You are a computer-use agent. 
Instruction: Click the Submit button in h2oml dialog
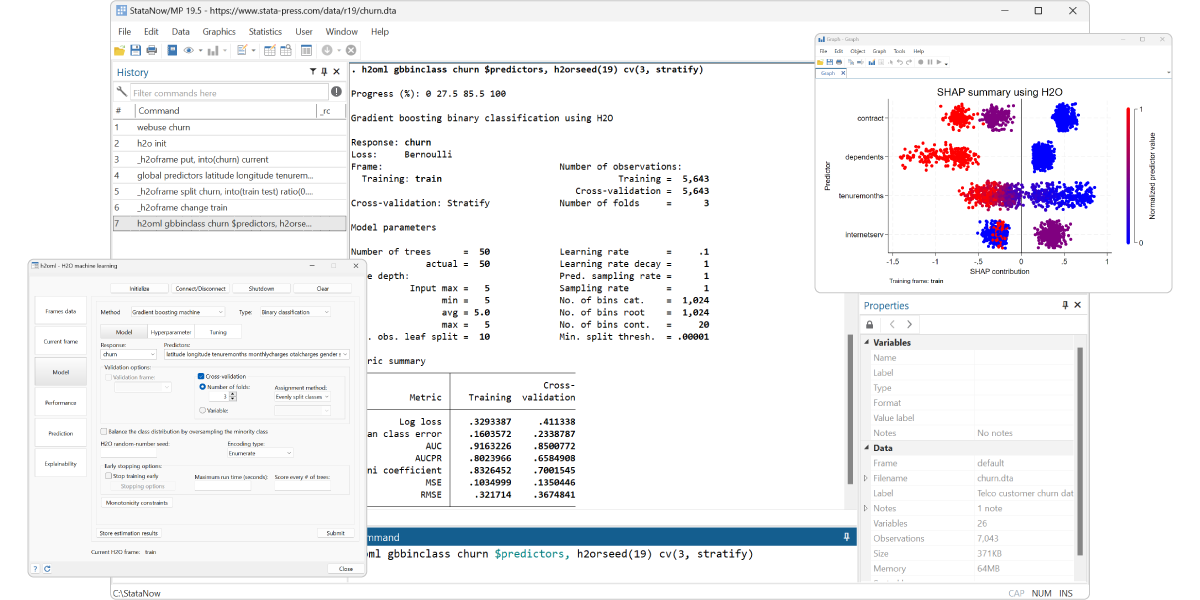(335, 533)
